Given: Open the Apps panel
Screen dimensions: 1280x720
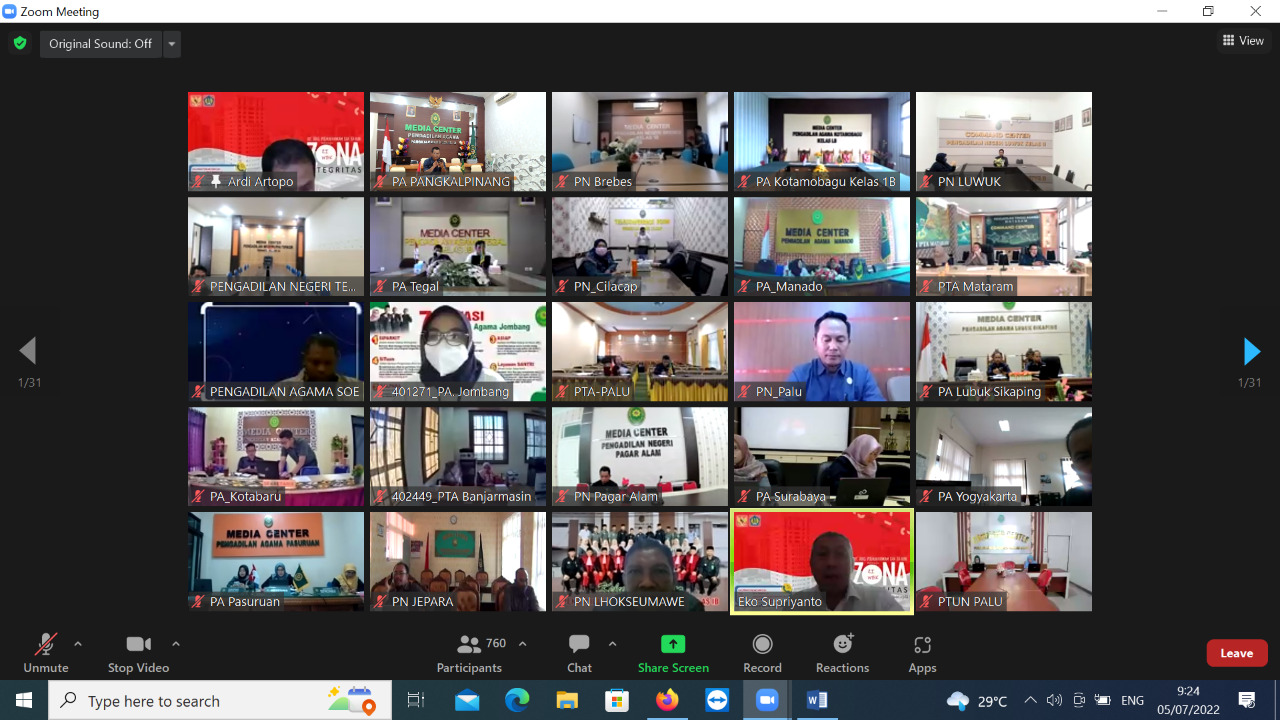Looking at the screenshot, I should pos(922,653).
